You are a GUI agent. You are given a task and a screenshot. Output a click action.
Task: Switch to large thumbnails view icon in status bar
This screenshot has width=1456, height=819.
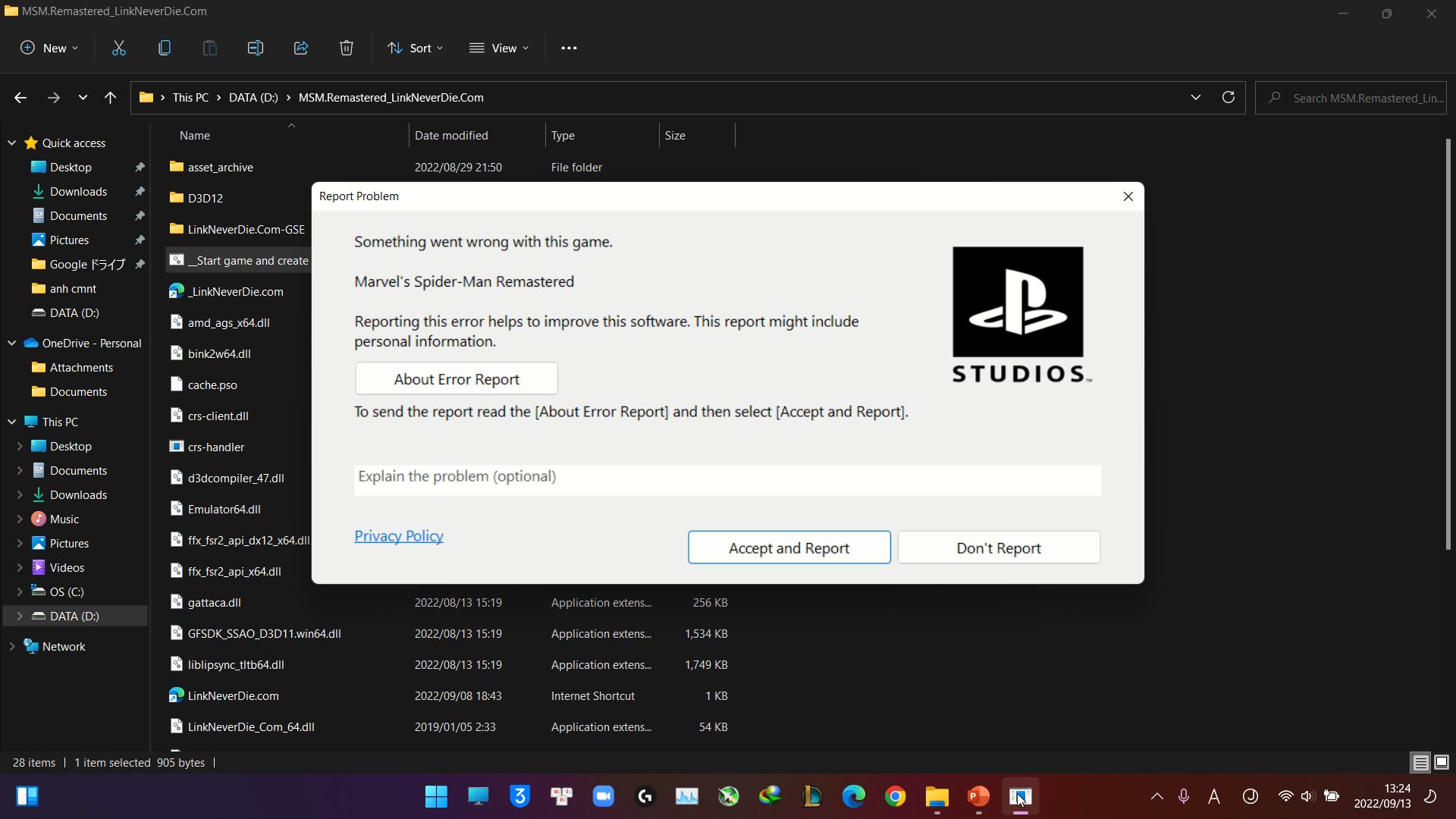coord(1442,763)
